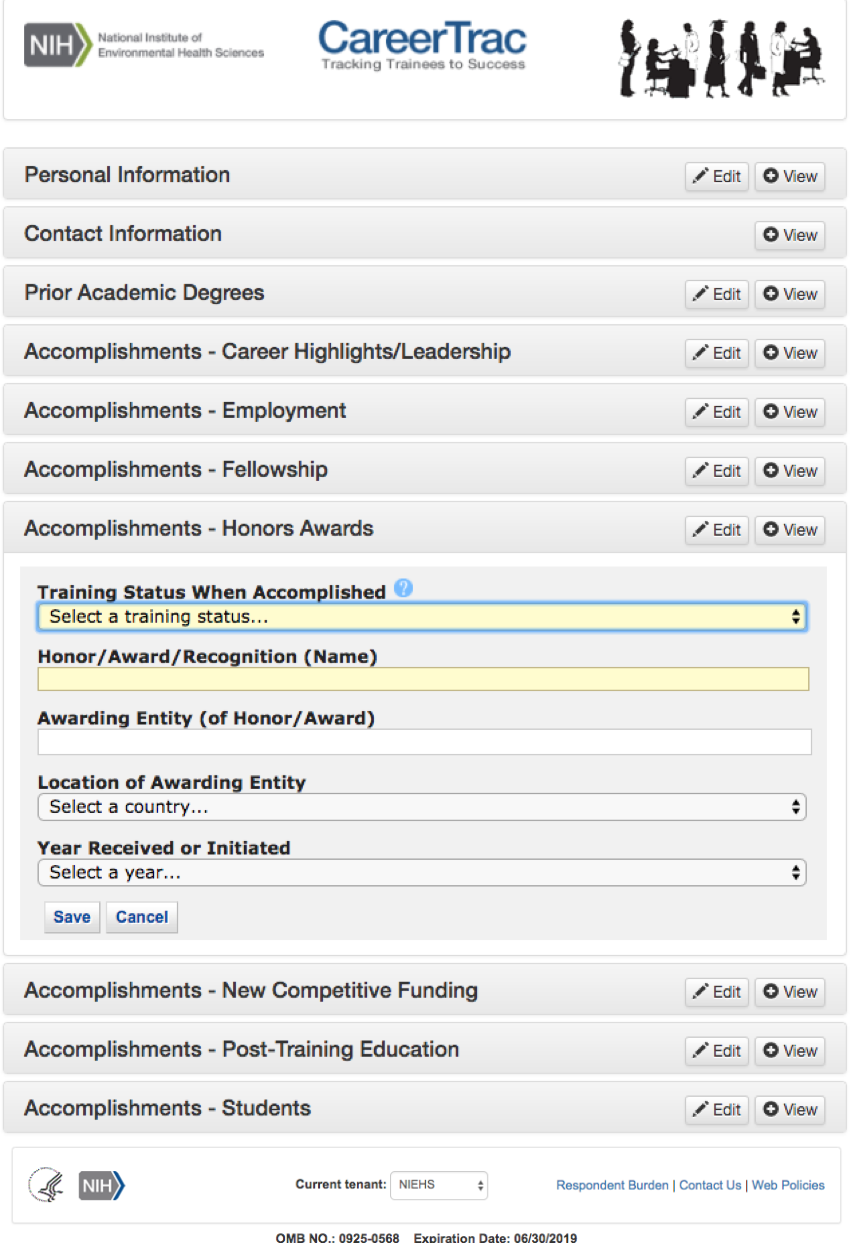The width and height of the screenshot is (851, 1243).
Task: Open the Select a country dropdown
Action: coord(422,807)
